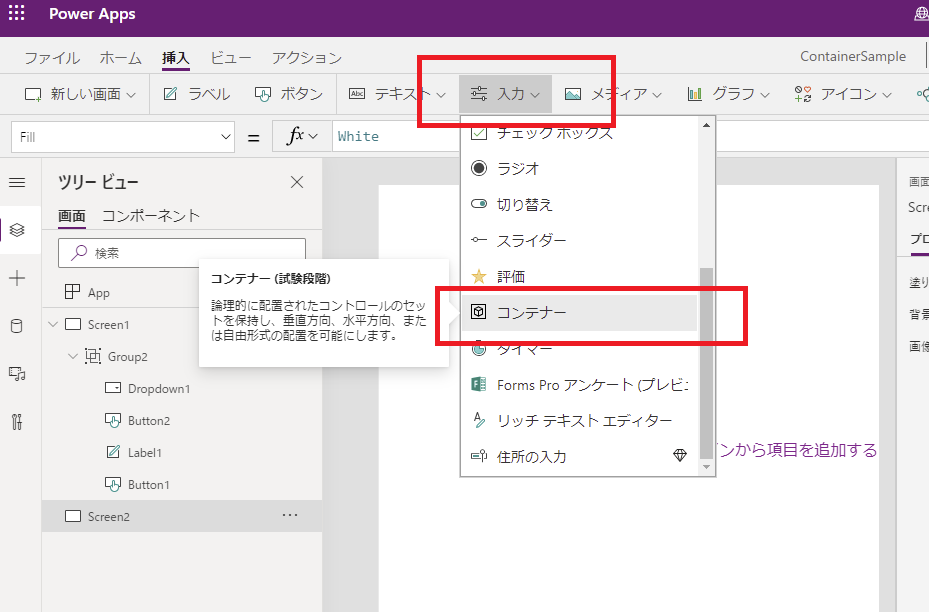
Task: Click the menu scrollbar up arrow
Action: (706, 125)
